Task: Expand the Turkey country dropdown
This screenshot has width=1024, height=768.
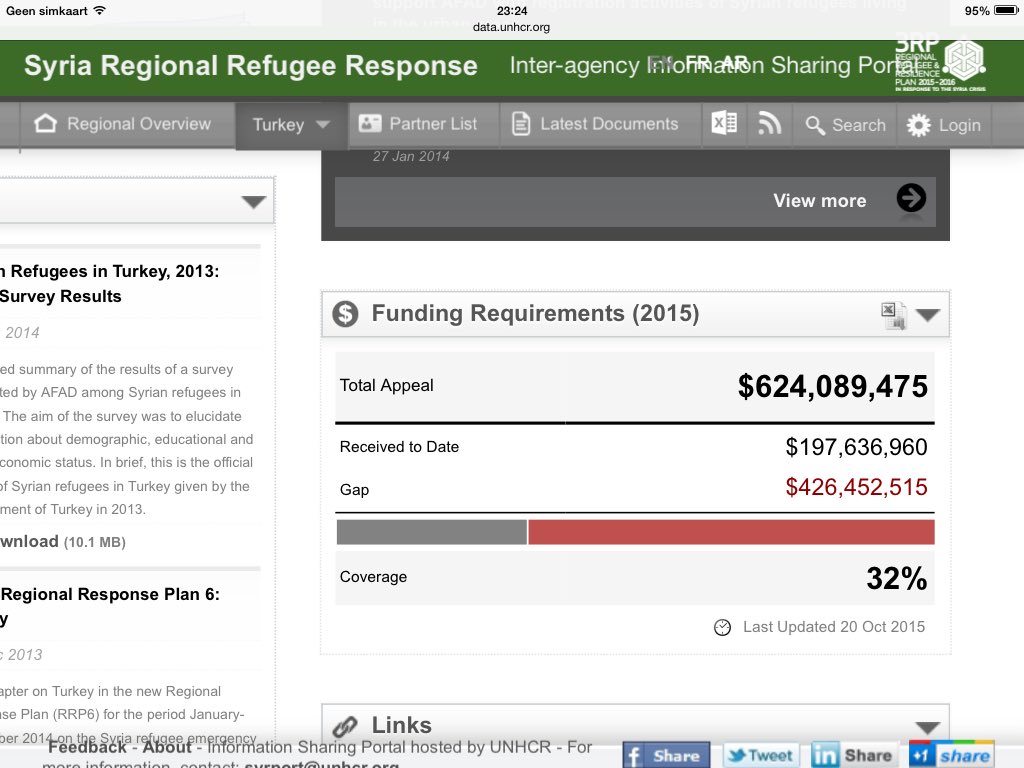Action: point(291,125)
